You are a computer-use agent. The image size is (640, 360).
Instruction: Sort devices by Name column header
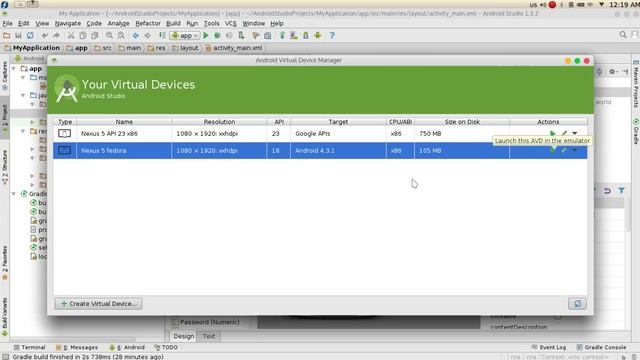click(124, 122)
